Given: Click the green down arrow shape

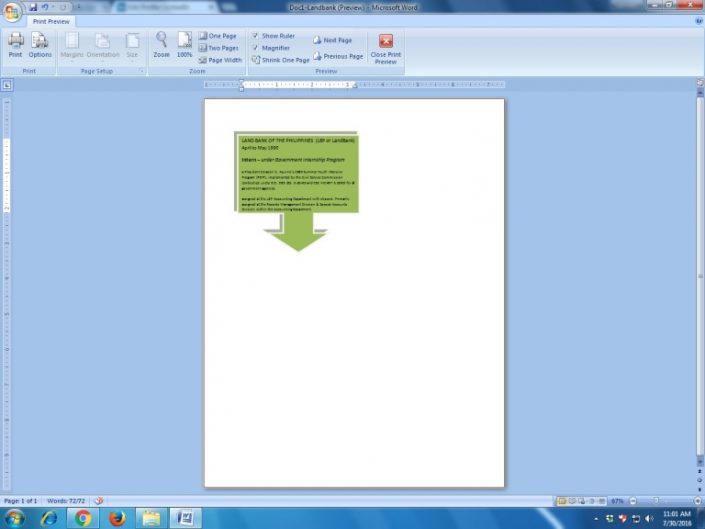Looking at the screenshot, I should 298,232.
